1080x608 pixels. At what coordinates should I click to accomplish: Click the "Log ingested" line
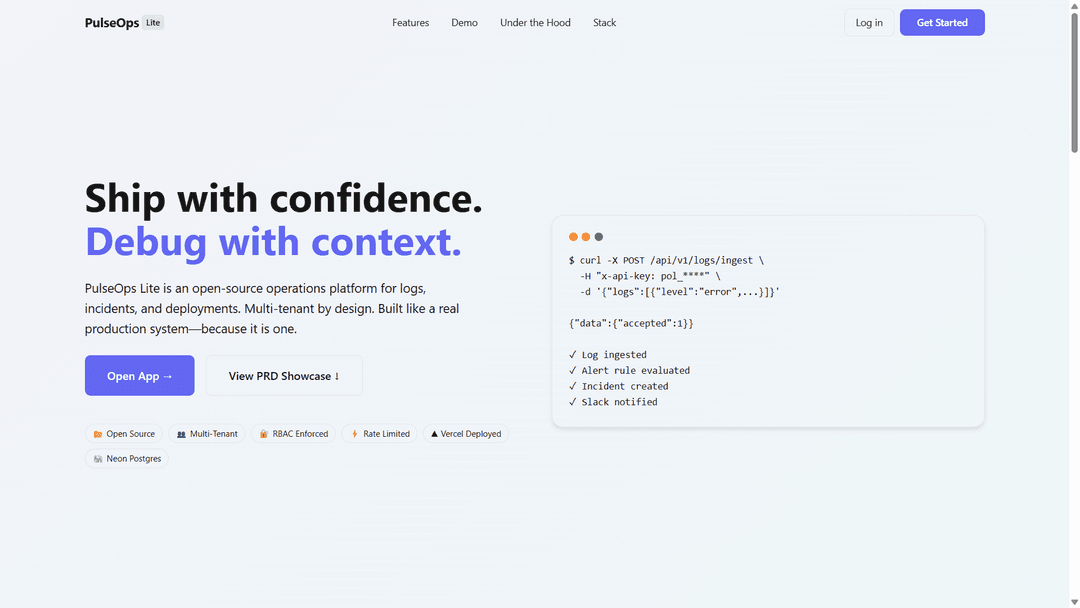click(x=608, y=355)
